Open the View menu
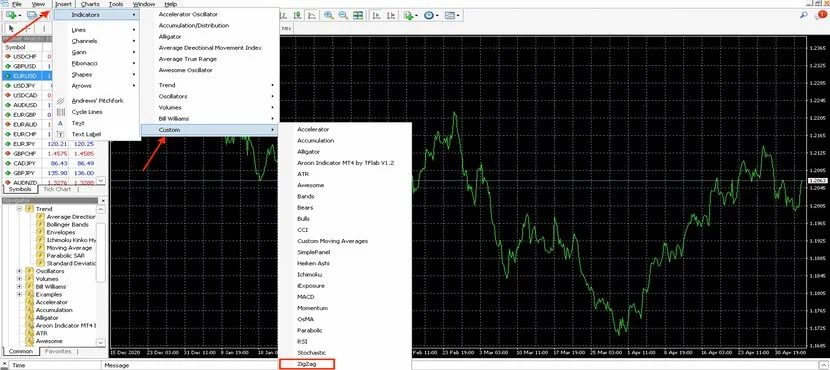 pos(38,4)
